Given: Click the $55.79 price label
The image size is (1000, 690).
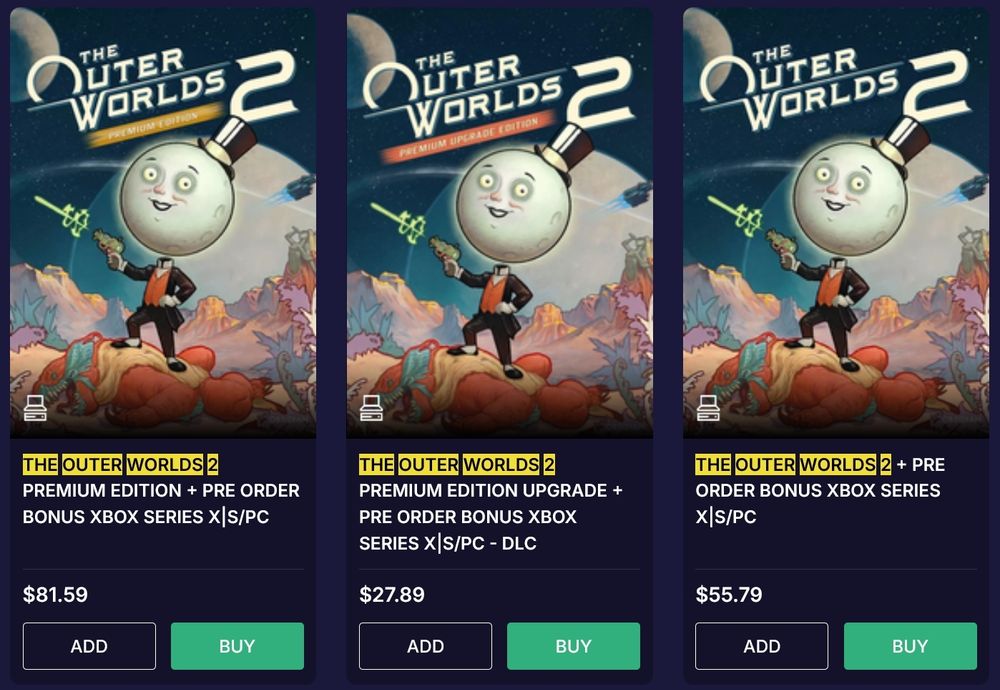Looking at the screenshot, I should pos(729,594).
